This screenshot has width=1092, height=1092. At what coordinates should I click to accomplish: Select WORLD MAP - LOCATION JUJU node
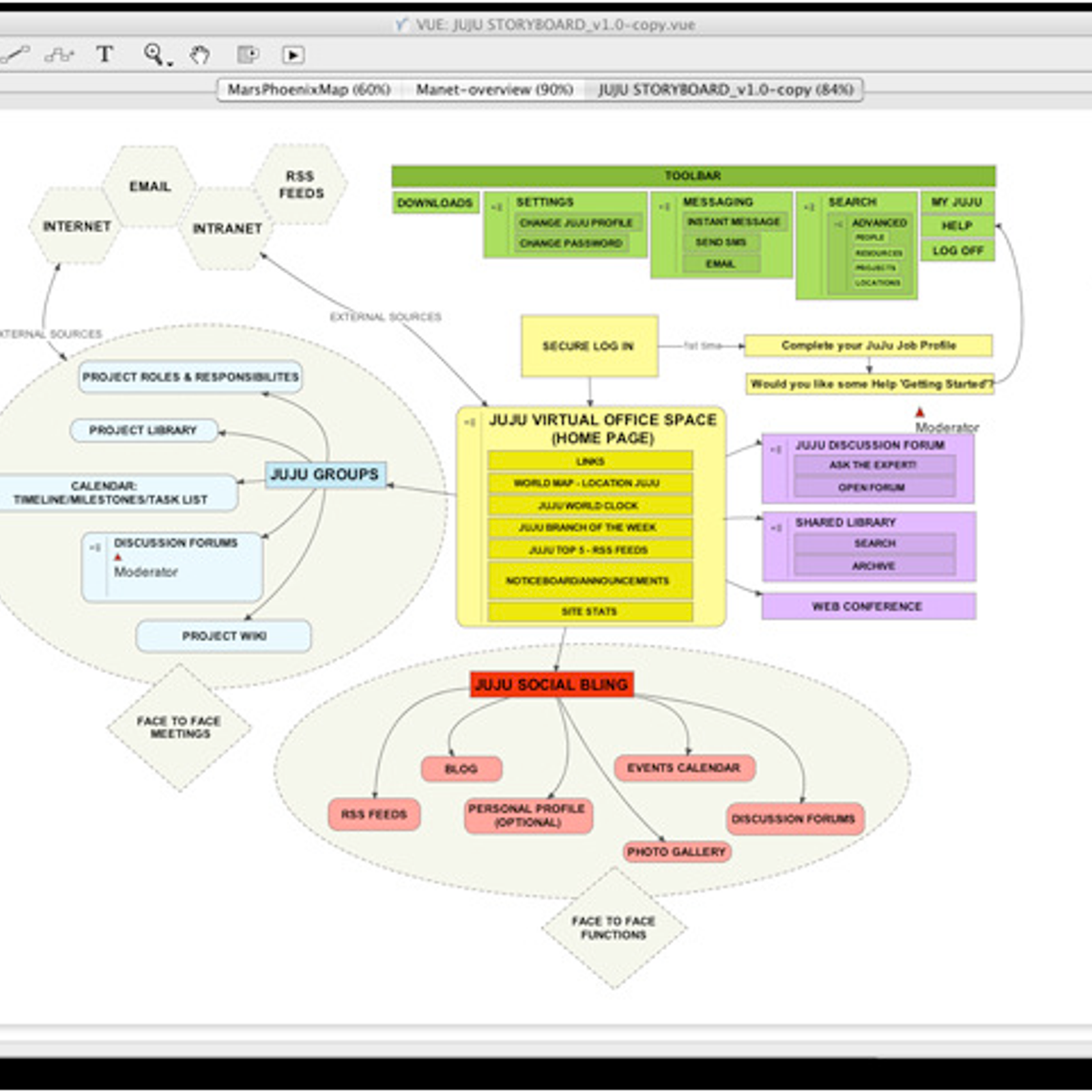tap(590, 483)
